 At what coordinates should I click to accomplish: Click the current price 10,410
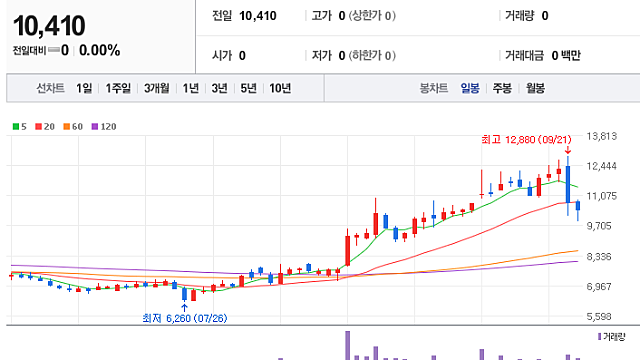click(49, 26)
